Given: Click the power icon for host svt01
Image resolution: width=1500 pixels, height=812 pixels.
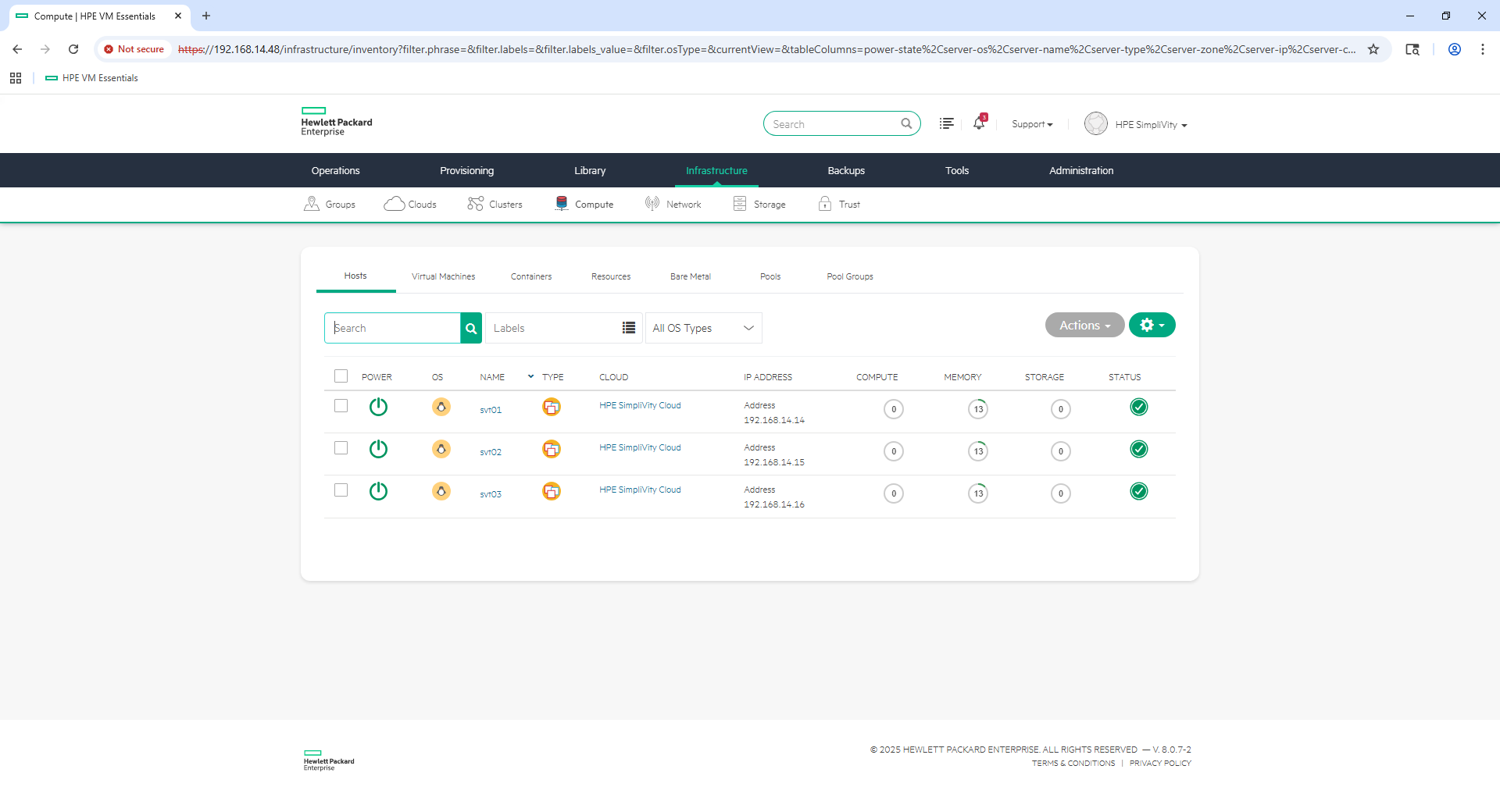Looking at the screenshot, I should 378,407.
